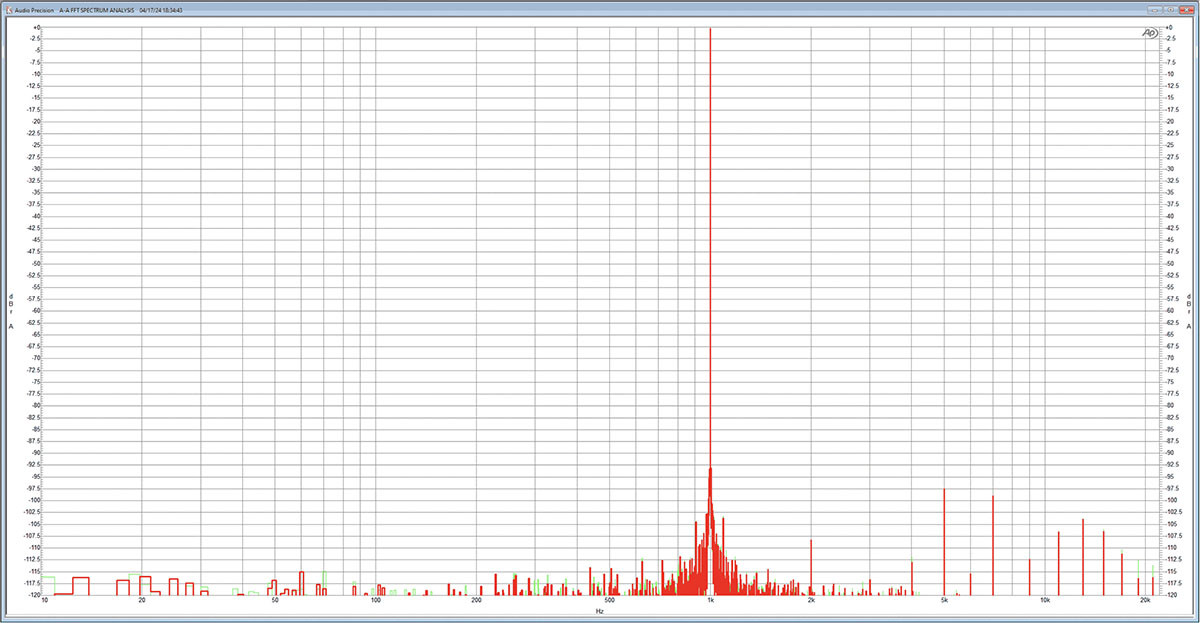This screenshot has height=623, width=1200.
Task: Click the '+0' label on left dBr axis
Action: point(36,27)
